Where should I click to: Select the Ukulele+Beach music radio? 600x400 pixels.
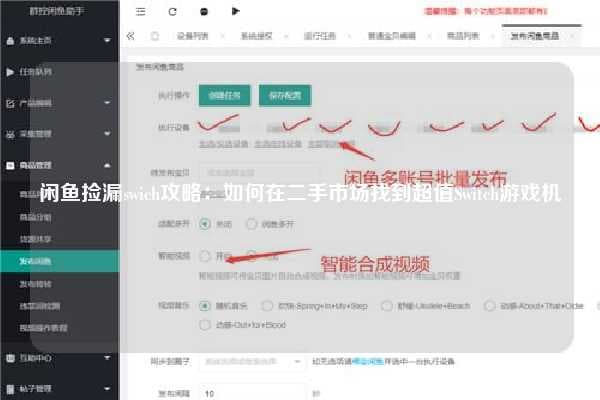point(386,306)
